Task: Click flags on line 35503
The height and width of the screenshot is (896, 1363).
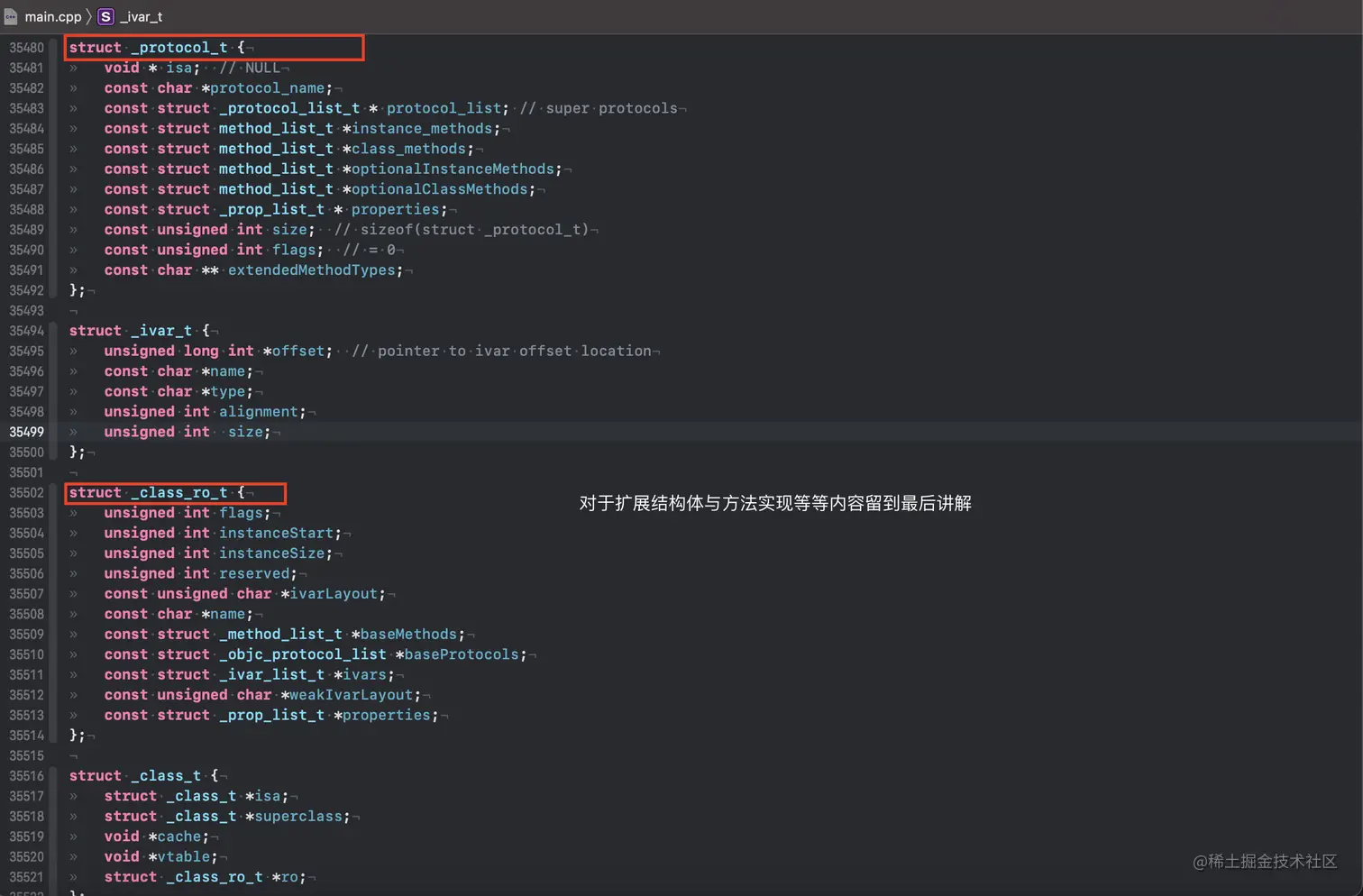Action: coord(241,513)
